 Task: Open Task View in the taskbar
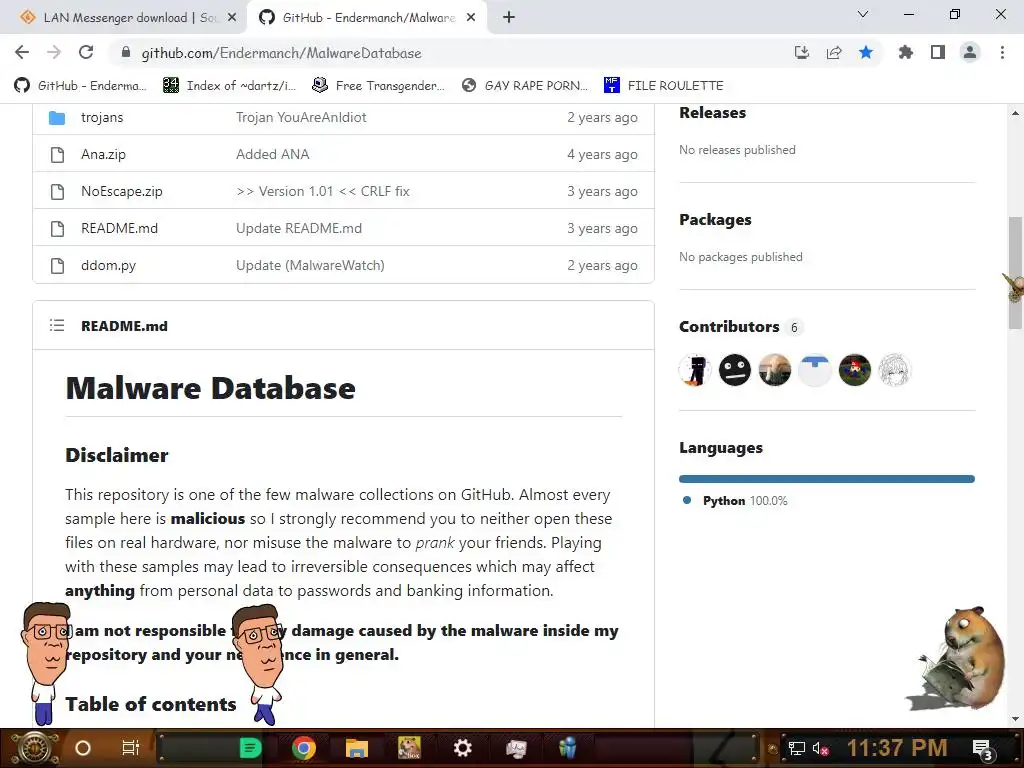pyautogui.click(x=131, y=748)
